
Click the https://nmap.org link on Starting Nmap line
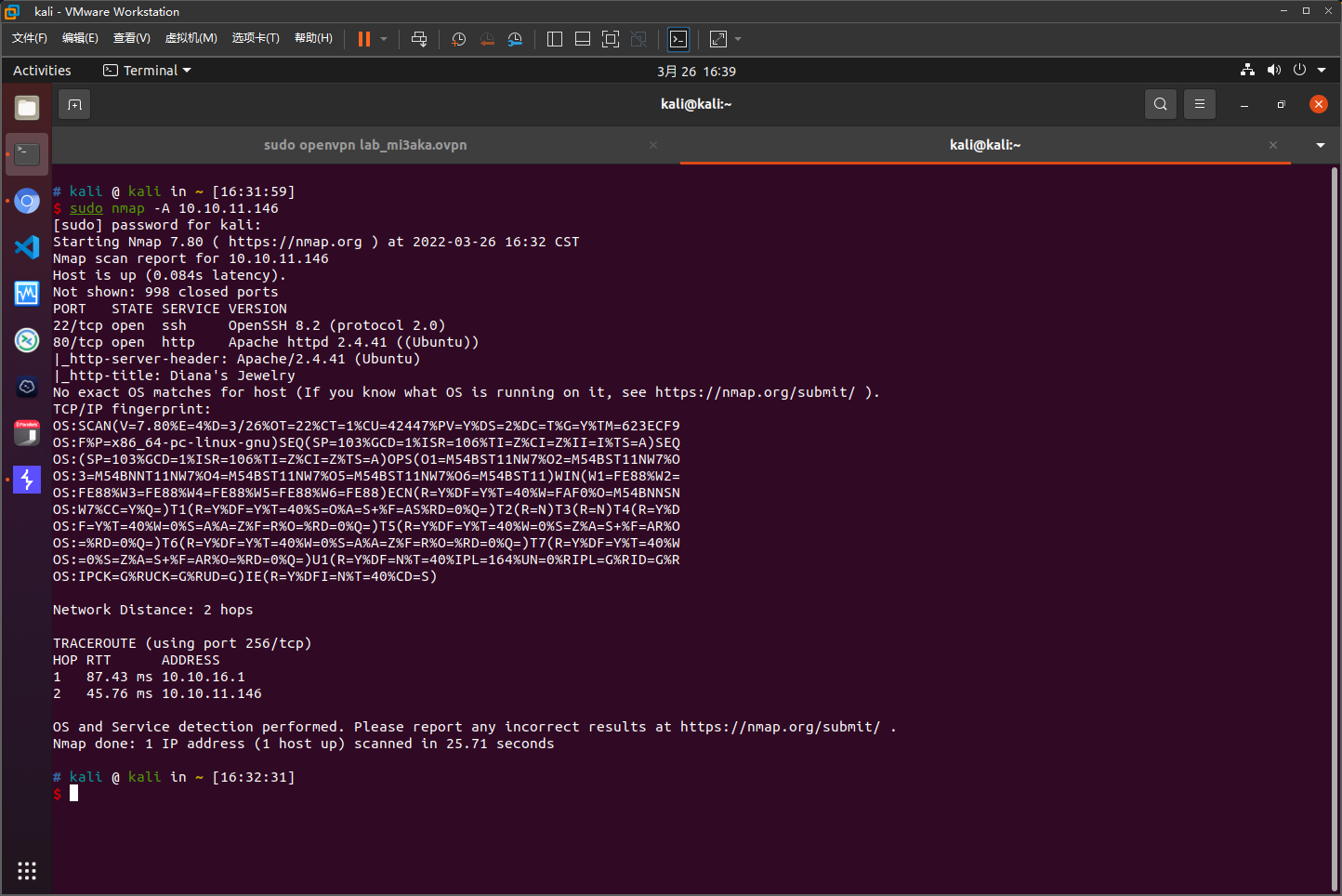point(296,242)
